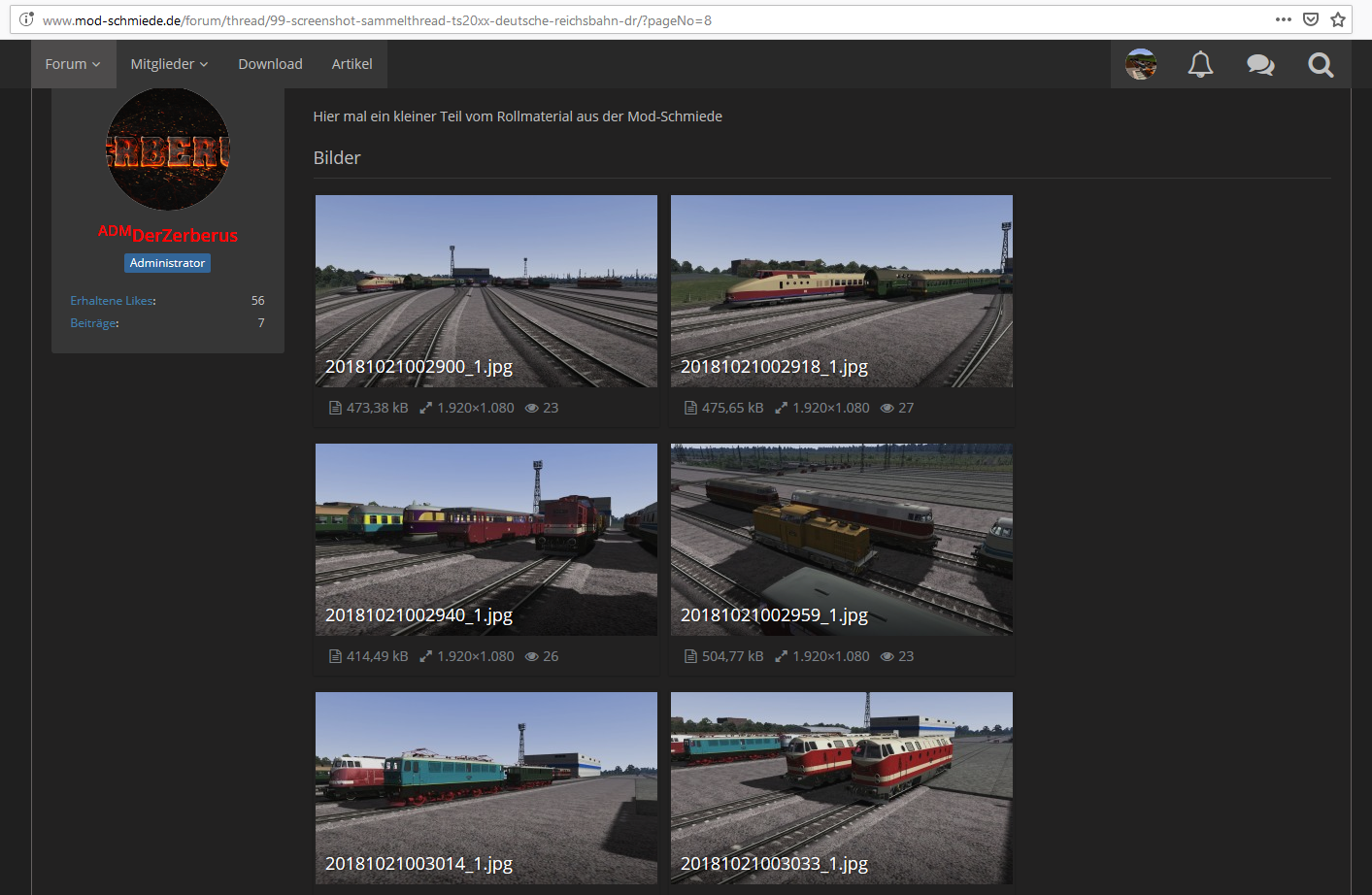Open the Erhaltene Likes link
This screenshot has height=895, width=1372.
click(x=113, y=301)
